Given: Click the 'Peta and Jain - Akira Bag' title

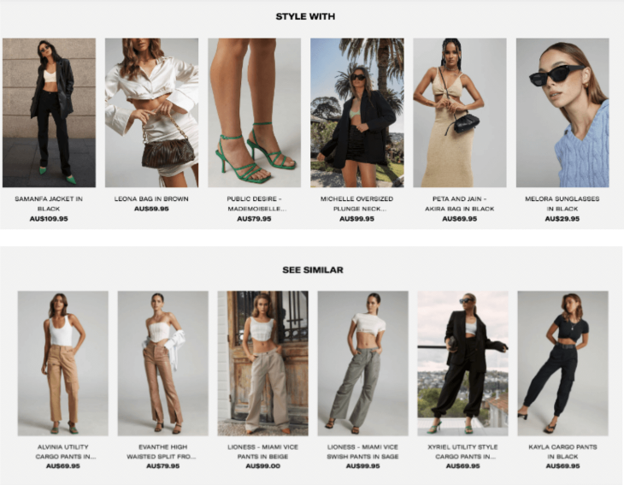Looking at the screenshot, I should [x=460, y=203].
